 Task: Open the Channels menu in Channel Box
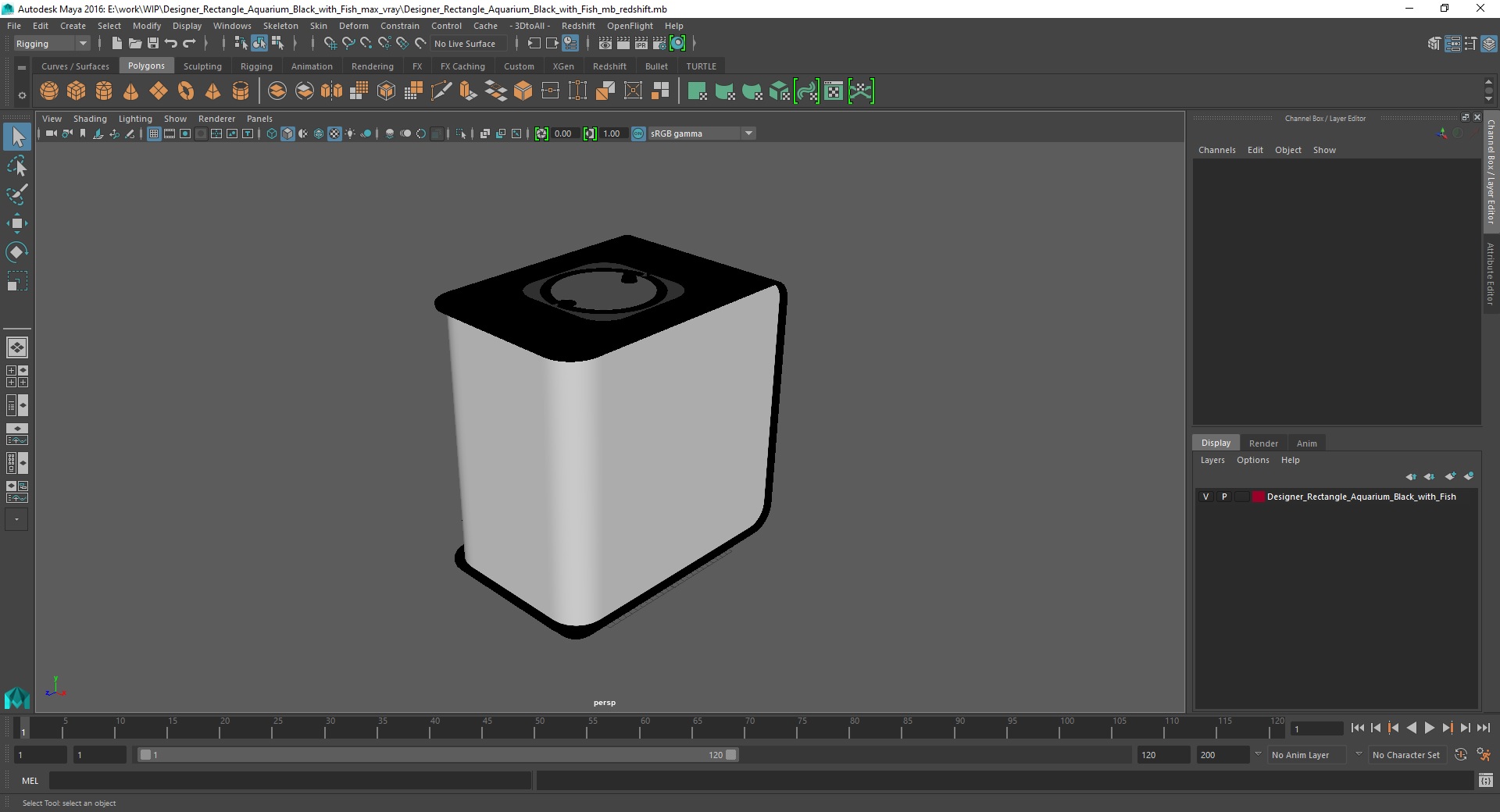point(1216,150)
